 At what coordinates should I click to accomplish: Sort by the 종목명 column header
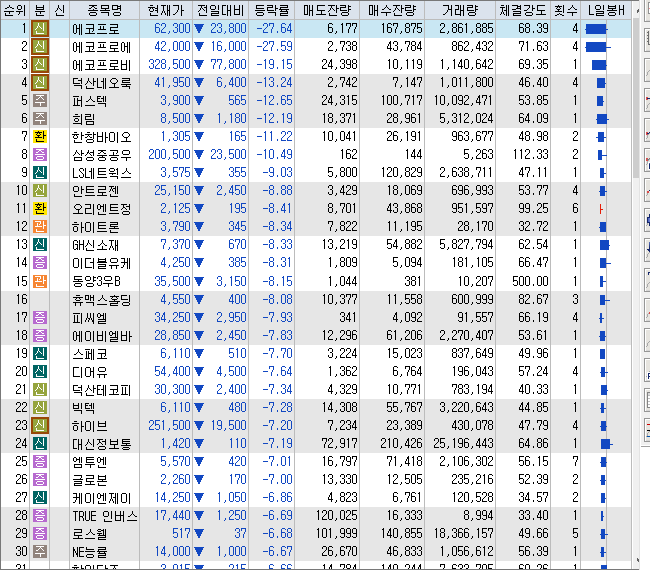[105, 10]
